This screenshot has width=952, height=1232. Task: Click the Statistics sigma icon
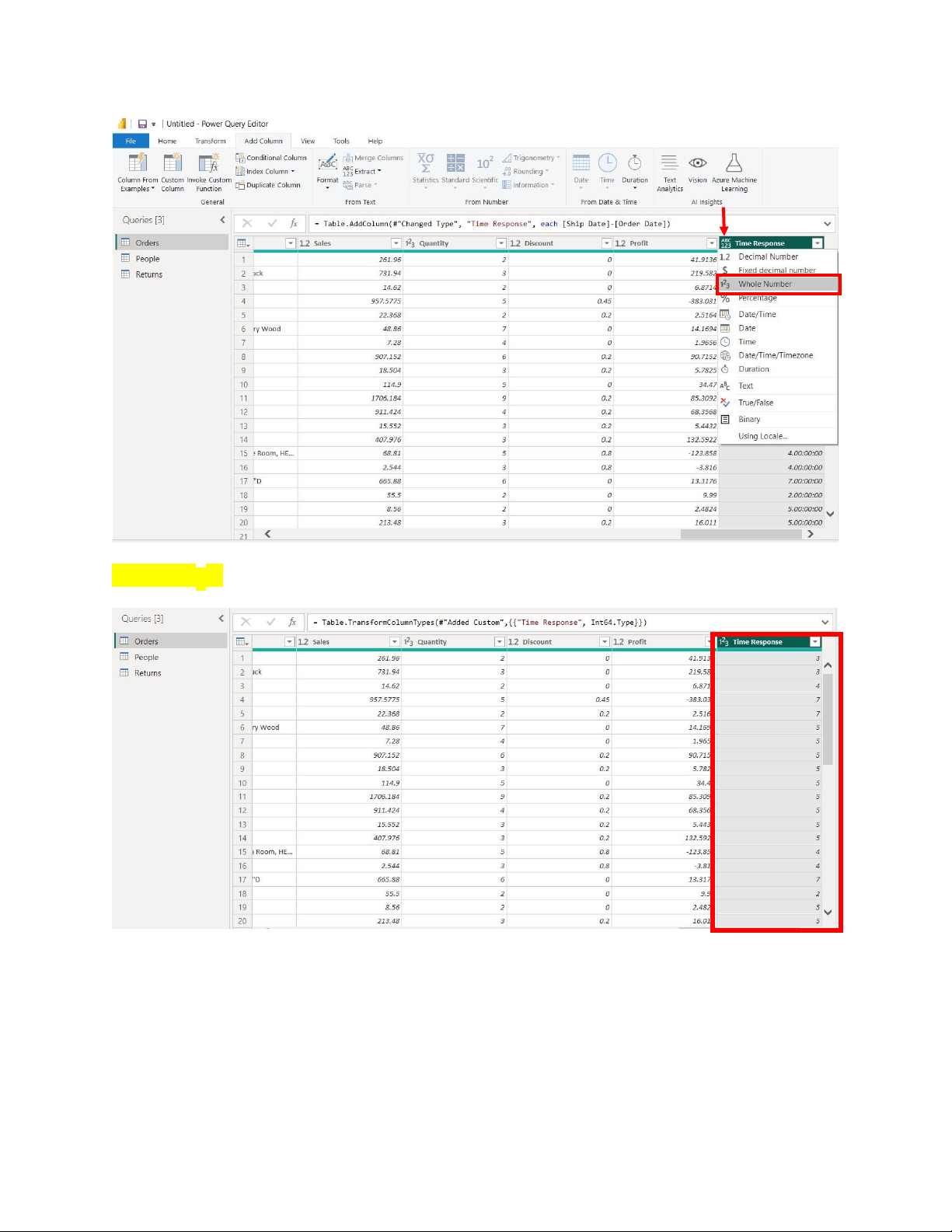coord(426,164)
